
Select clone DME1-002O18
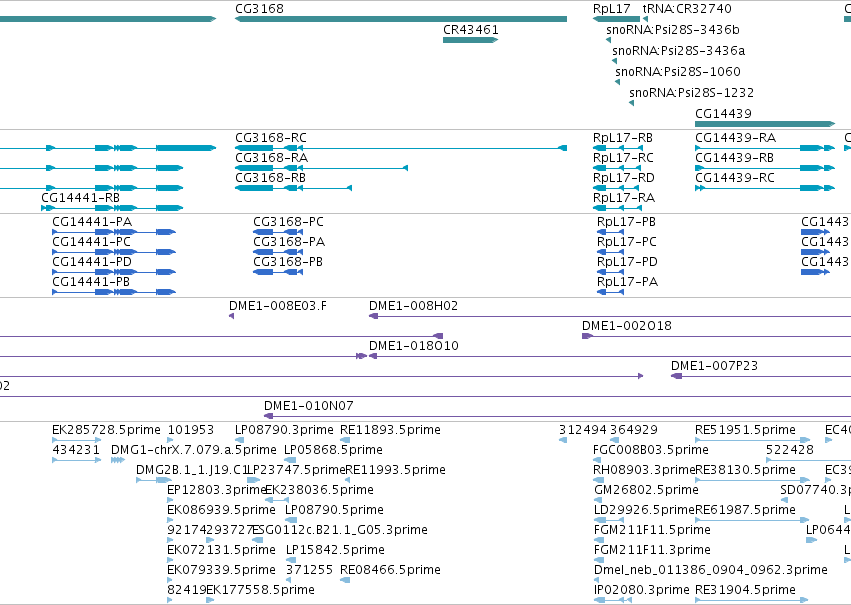[x=716, y=336]
